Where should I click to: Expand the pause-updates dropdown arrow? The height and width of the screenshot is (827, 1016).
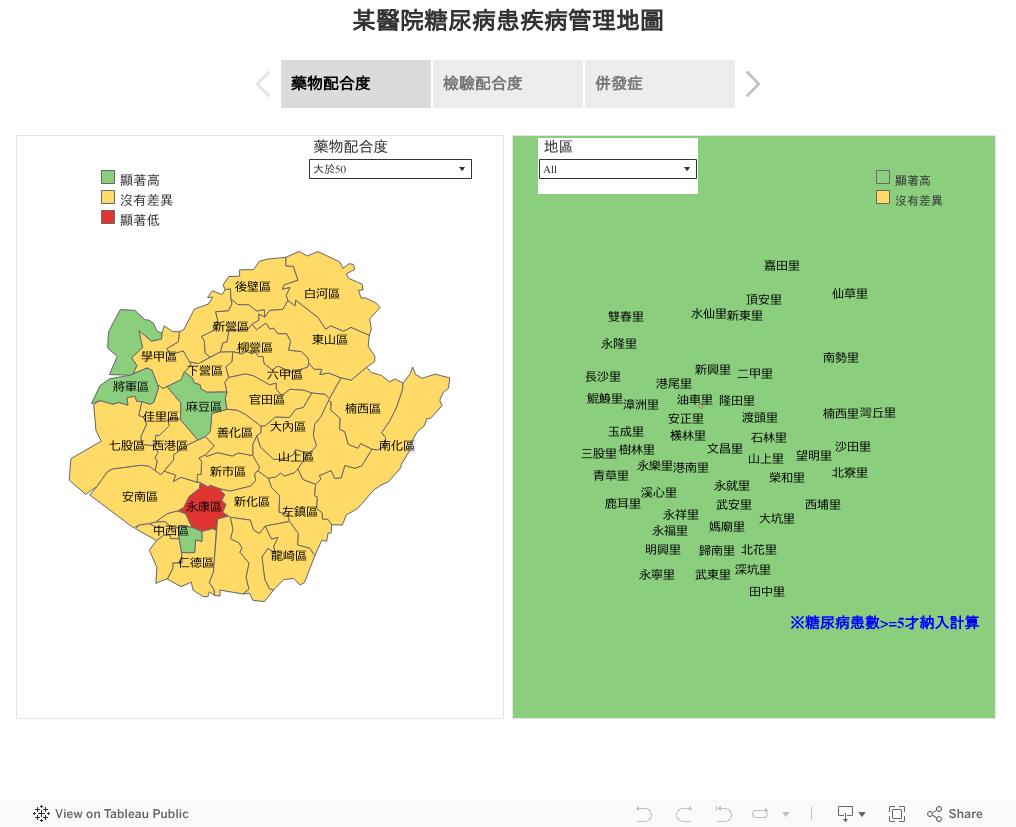[786, 814]
